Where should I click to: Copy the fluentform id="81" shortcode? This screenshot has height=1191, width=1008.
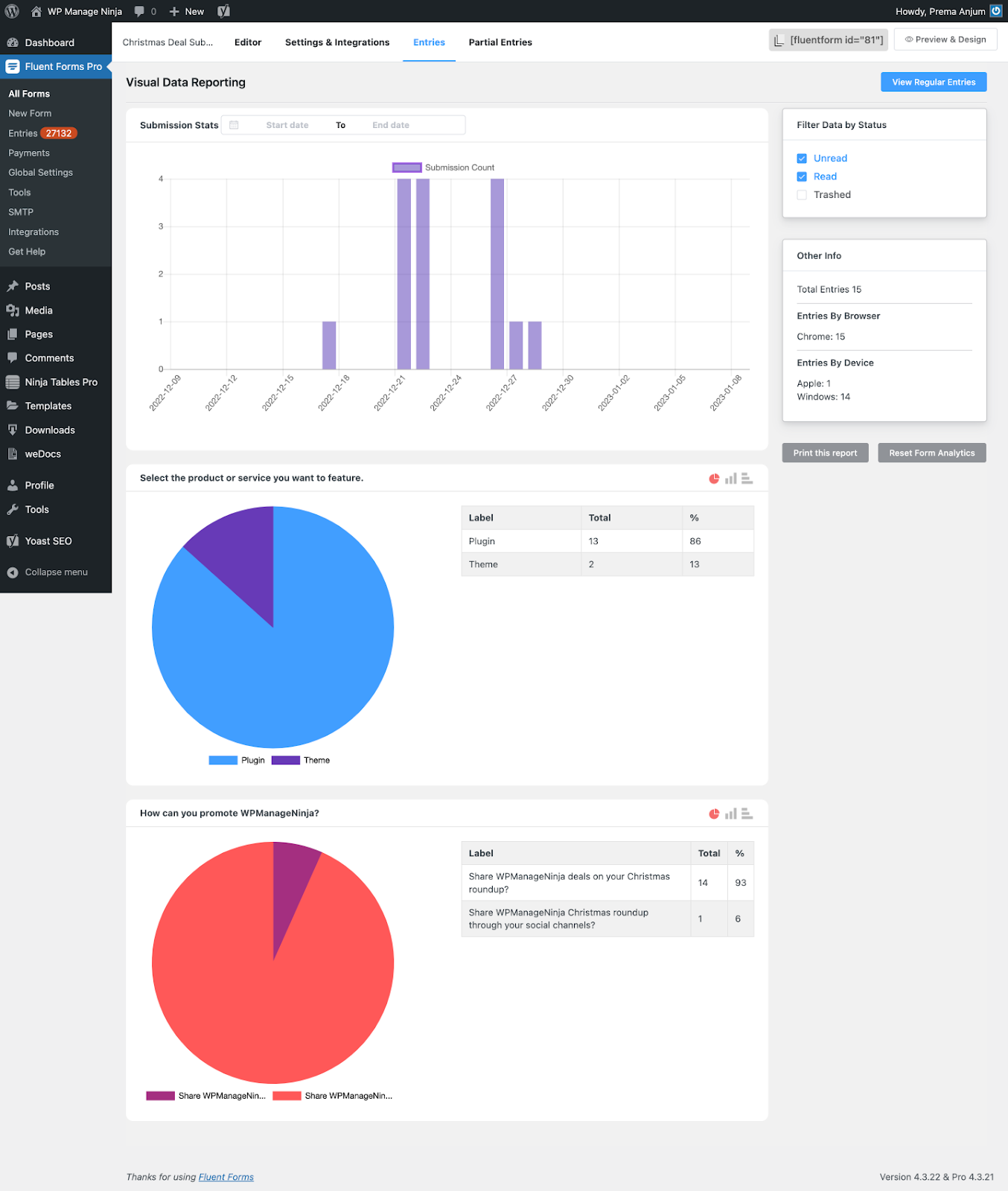coord(828,40)
